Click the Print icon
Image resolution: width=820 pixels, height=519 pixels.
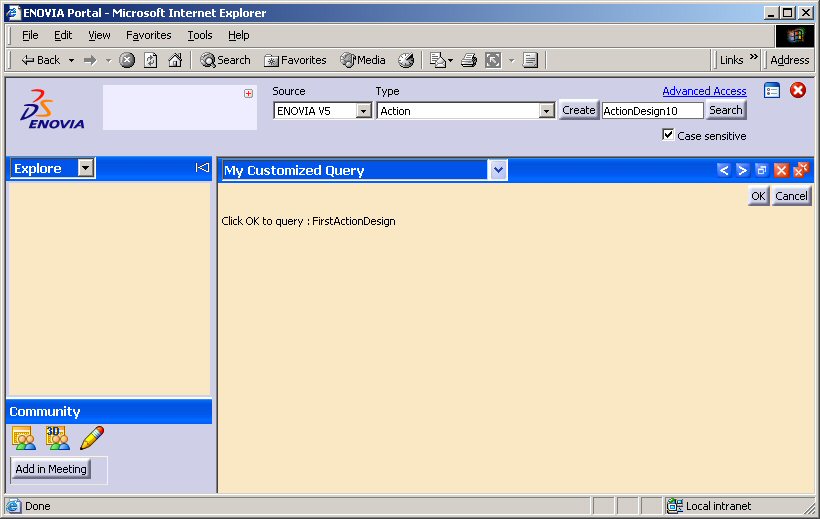[x=469, y=61]
